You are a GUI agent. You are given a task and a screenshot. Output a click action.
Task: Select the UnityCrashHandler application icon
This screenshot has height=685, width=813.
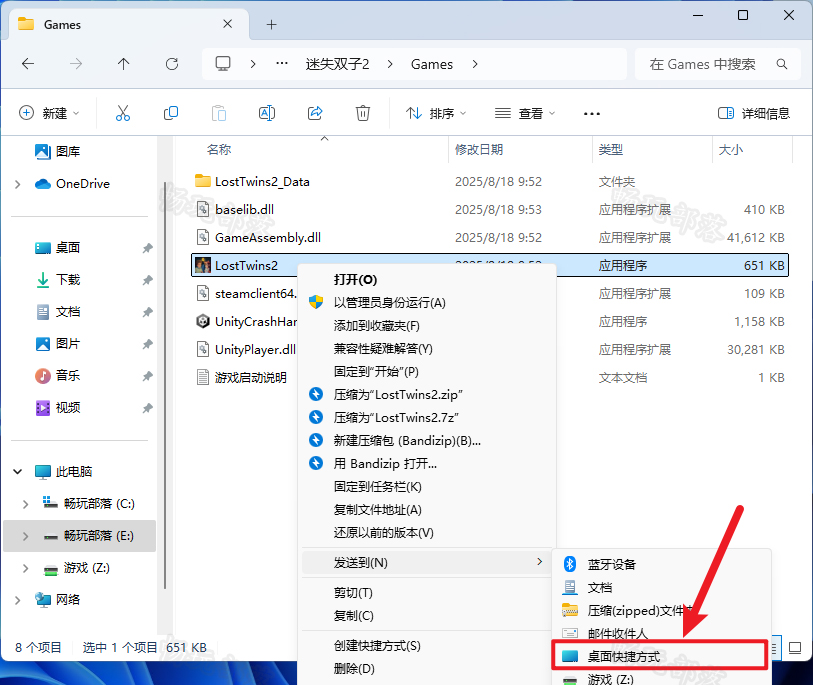coord(203,321)
